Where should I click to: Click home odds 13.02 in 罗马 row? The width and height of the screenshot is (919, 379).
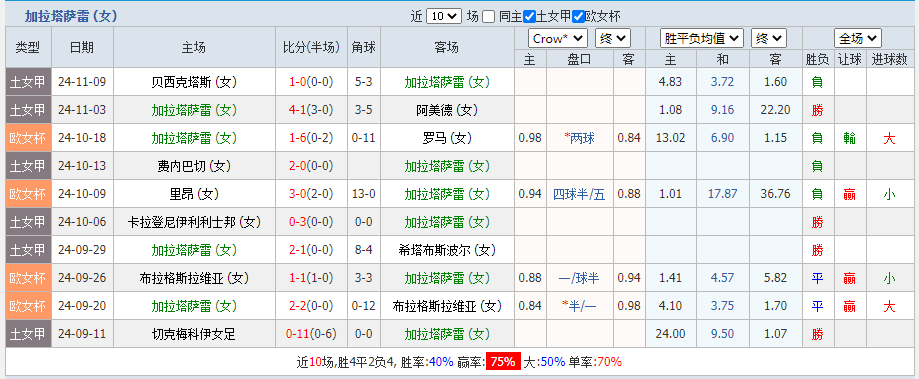[670, 138]
